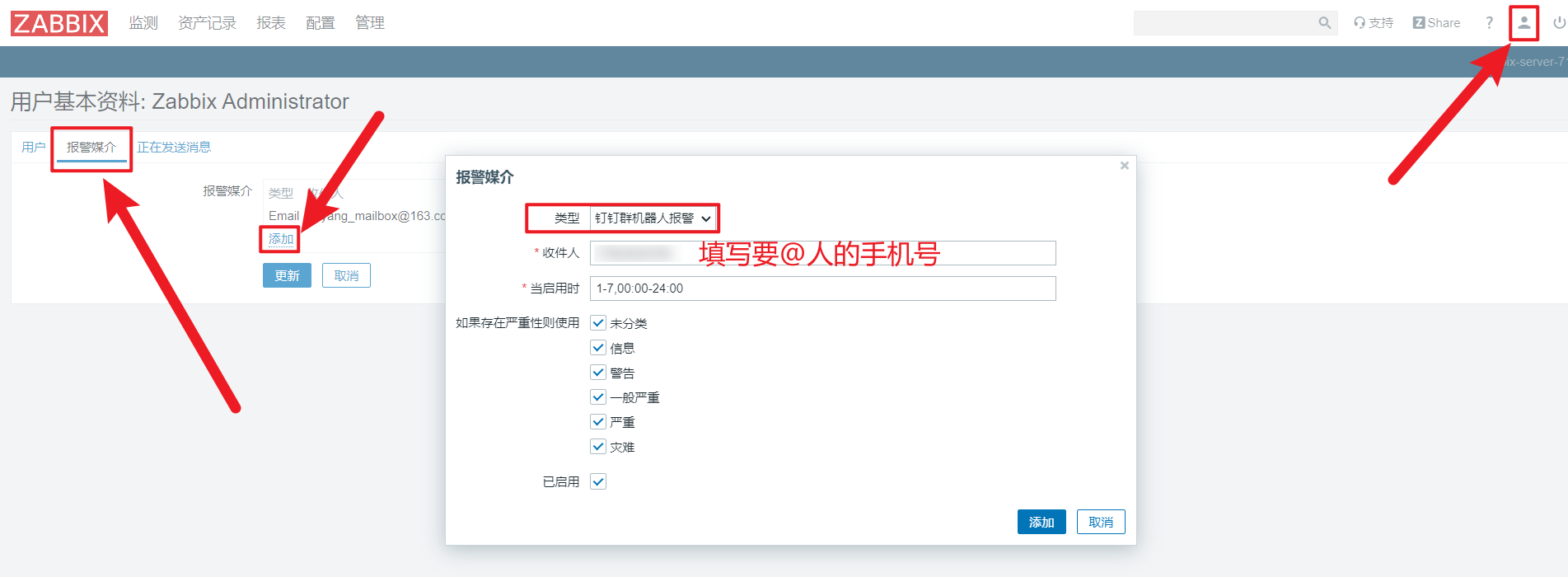Click the Email media row text

(283, 216)
